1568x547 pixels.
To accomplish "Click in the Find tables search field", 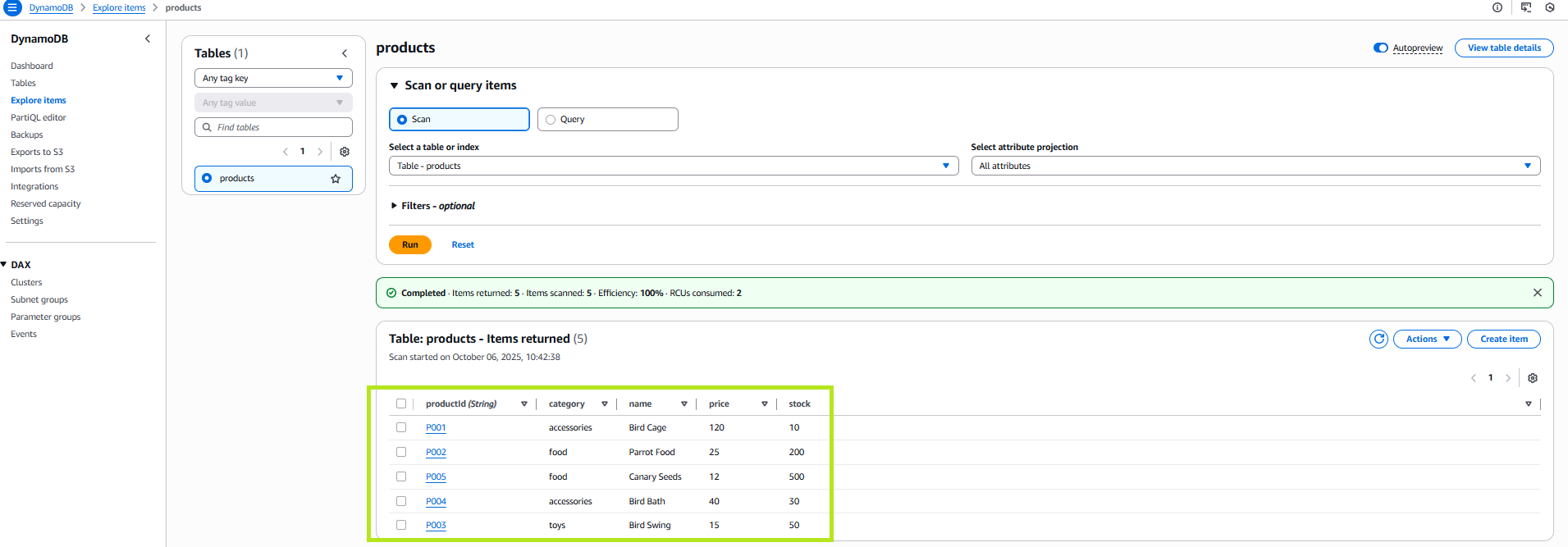I will 279,127.
